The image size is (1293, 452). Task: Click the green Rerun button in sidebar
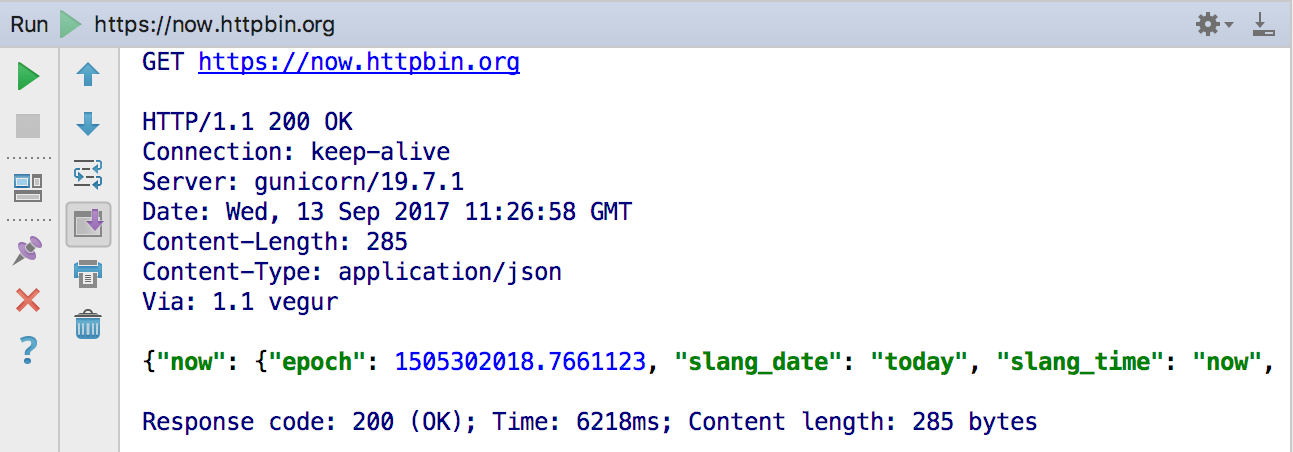click(28, 76)
